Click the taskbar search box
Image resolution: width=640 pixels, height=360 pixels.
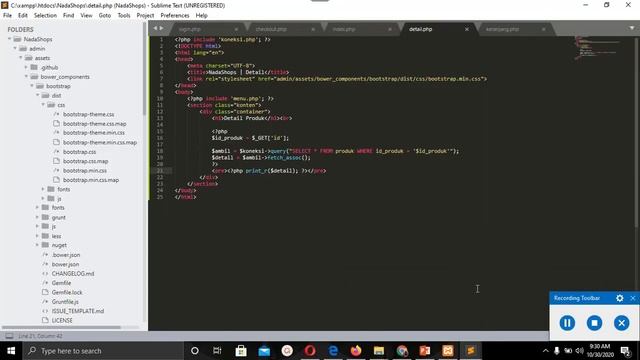click(103, 351)
